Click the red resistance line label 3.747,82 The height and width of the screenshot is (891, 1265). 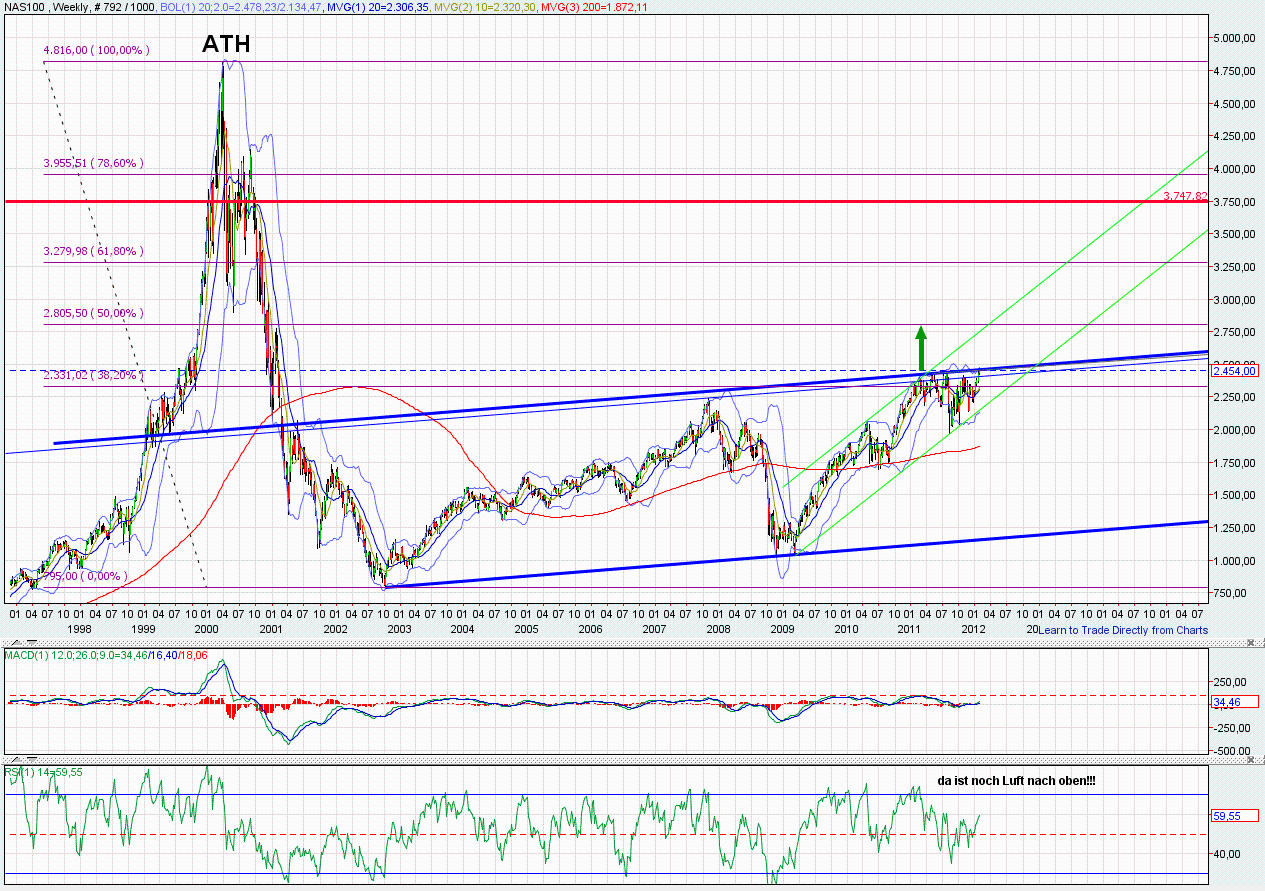[1184, 197]
